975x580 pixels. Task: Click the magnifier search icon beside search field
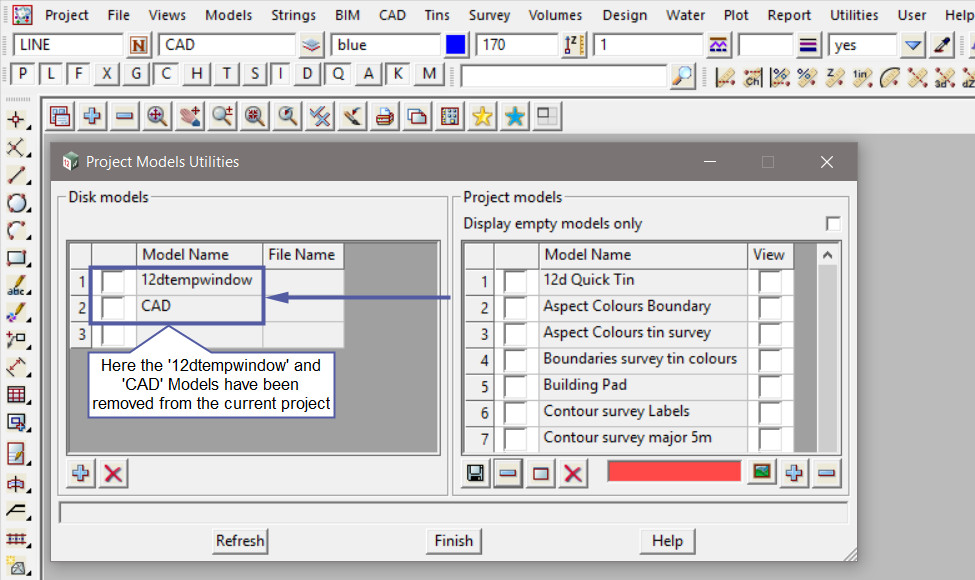682,75
